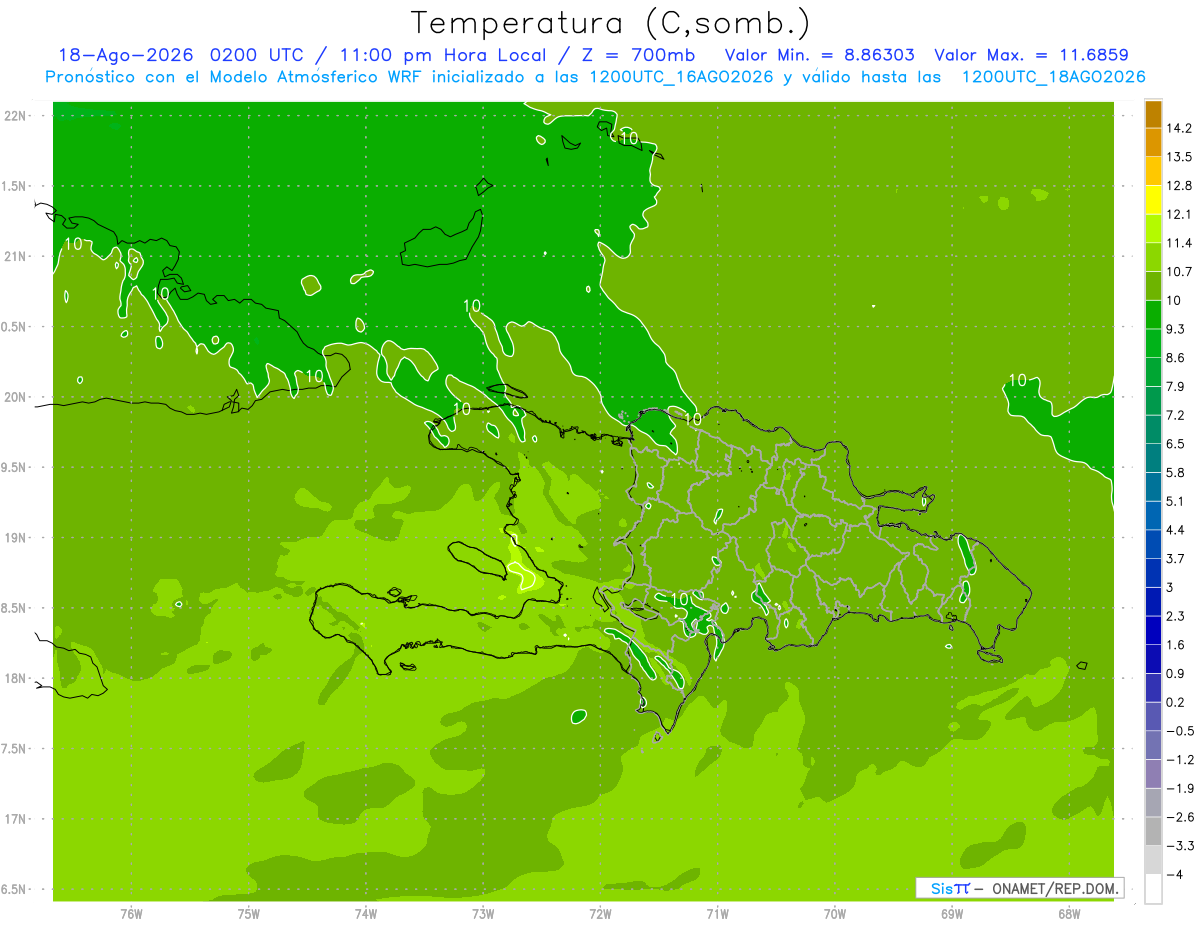
Task: Click the "69W" longitude label
Action: (x=952, y=913)
